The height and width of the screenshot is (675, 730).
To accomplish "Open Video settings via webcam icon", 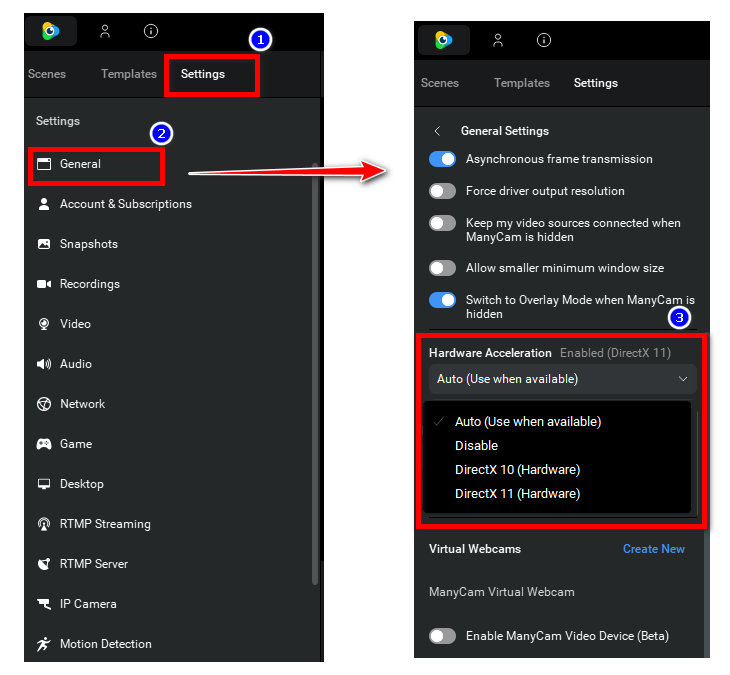I will click(44, 324).
